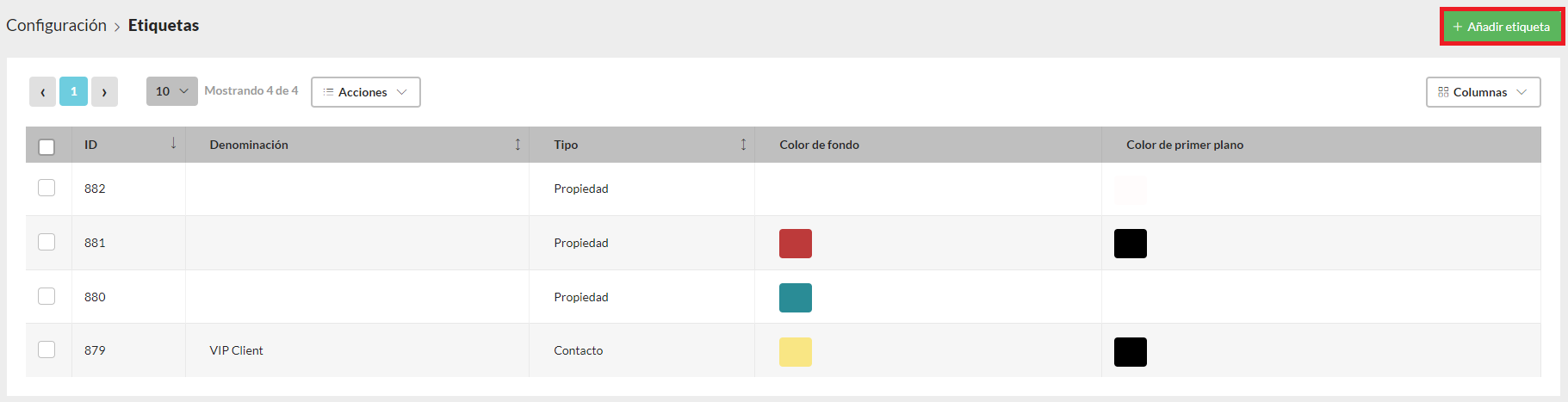Tick the checkbox for row 881
Viewport: 1568px width, 402px height.
(46, 242)
